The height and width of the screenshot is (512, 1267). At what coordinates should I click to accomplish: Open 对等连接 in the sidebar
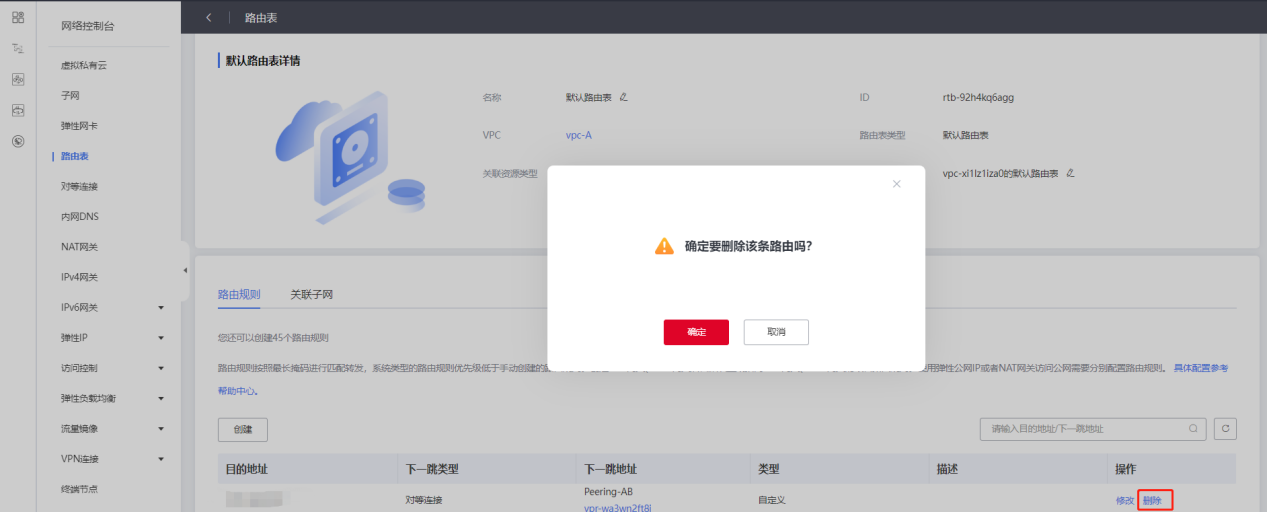pos(79,186)
